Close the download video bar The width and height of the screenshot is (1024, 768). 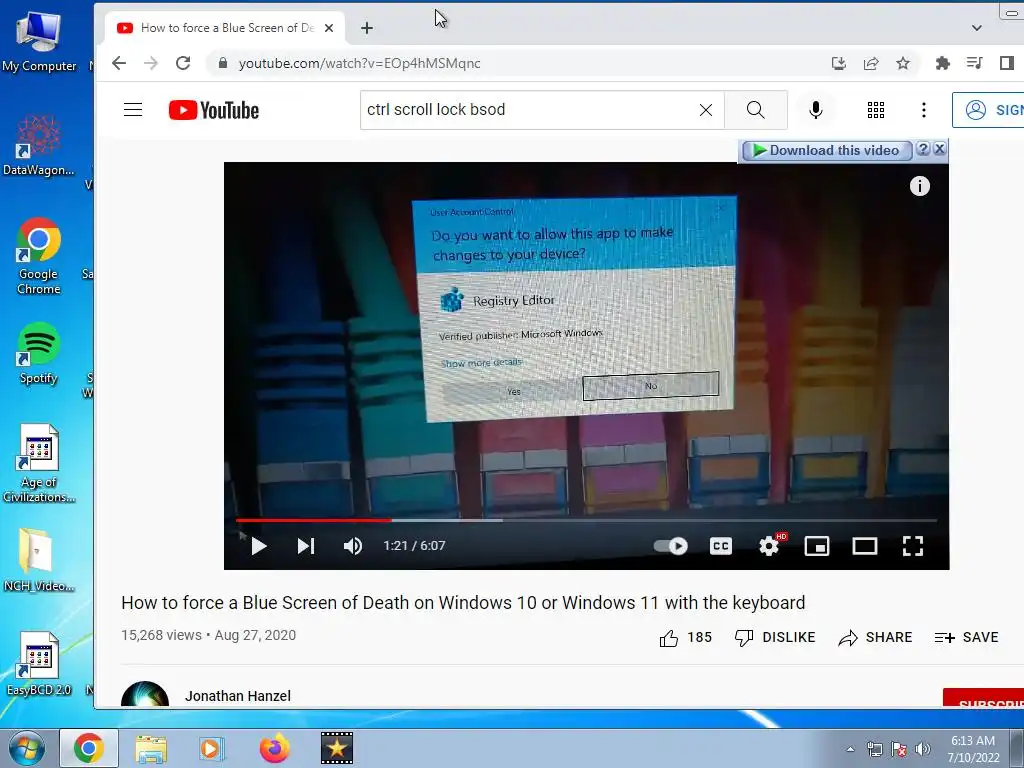[x=940, y=149]
